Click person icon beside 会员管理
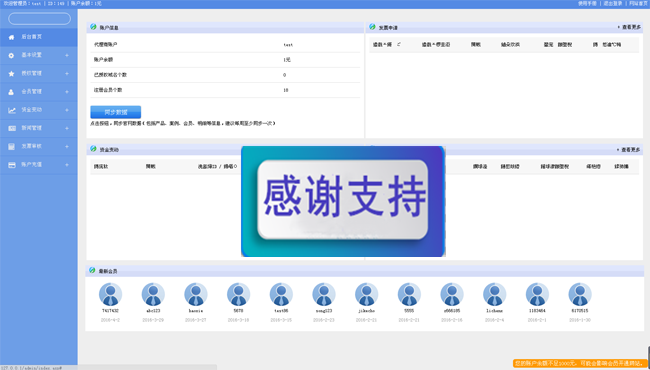The image size is (650, 370). pos(12,92)
